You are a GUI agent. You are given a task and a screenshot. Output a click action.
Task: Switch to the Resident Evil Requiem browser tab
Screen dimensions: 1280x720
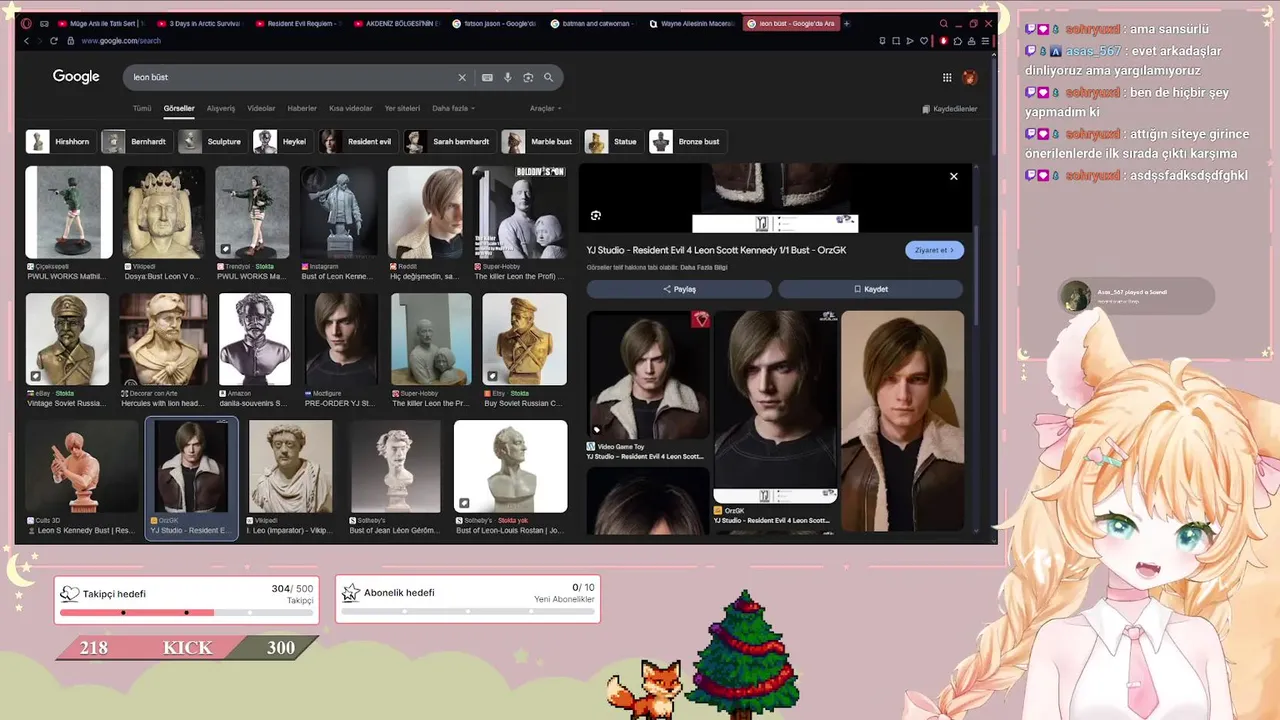pyautogui.click(x=300, y=23)
